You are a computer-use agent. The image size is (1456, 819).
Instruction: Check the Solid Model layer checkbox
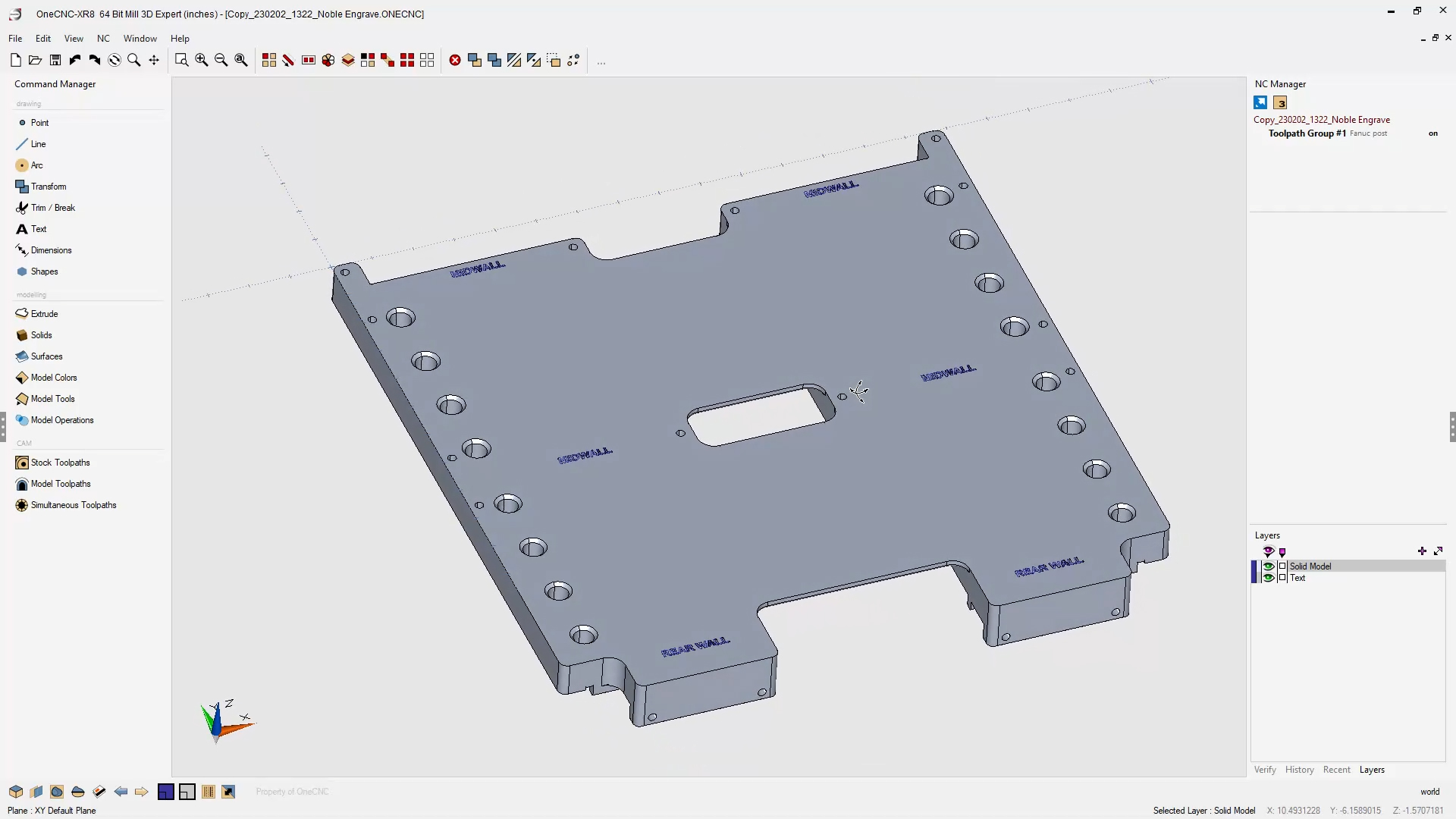point(1282,566)
